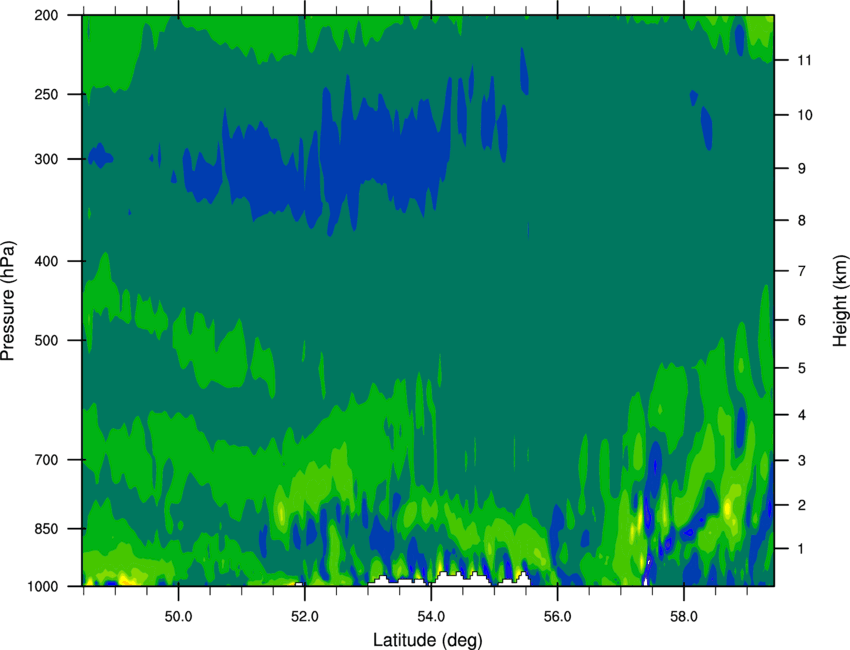This screenshot has width=850, height=650.
Task: Select the Latitude (deg) axis title
Action: (427, 640)
